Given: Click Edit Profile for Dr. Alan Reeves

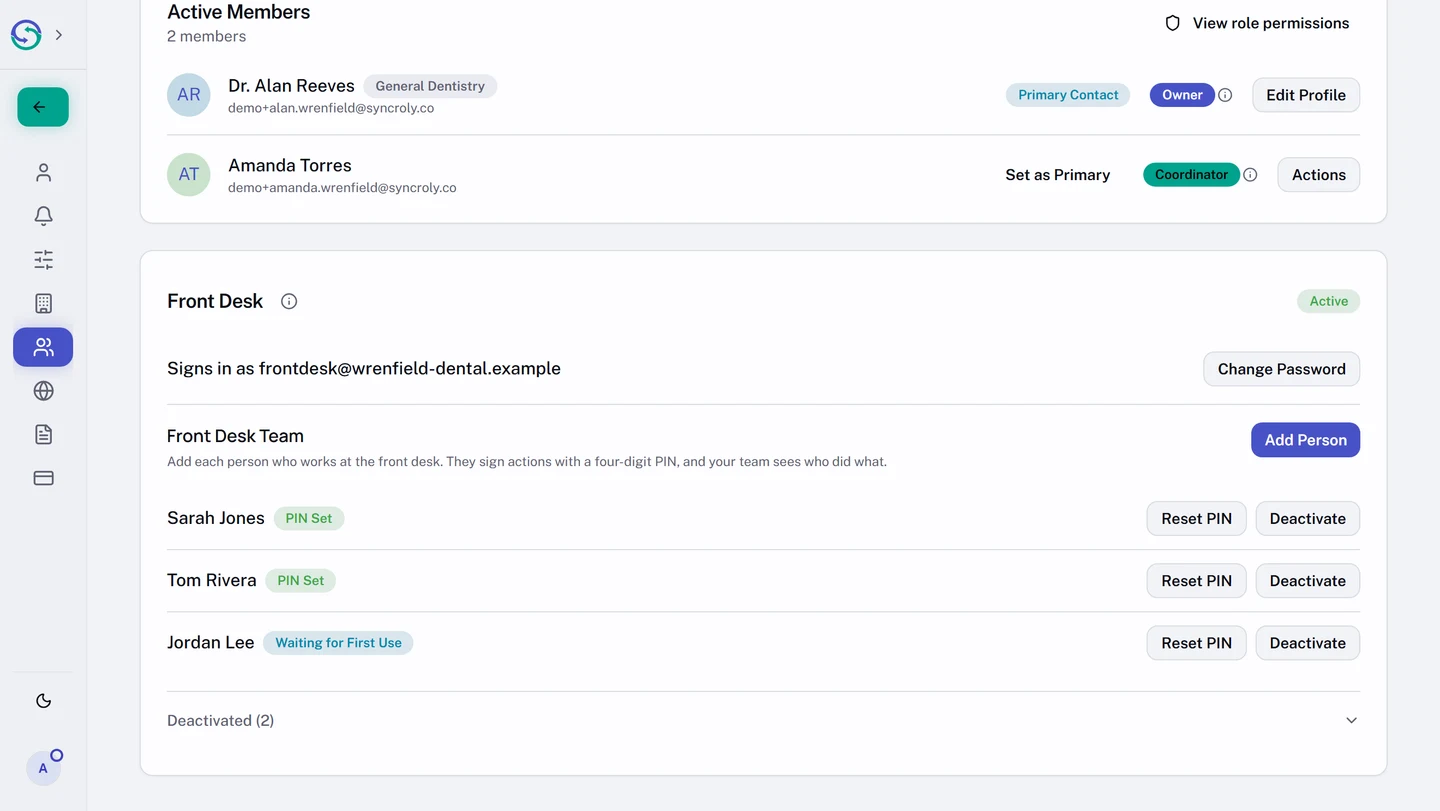Looking at the screenshot, I should click(x=1306, y=95).
